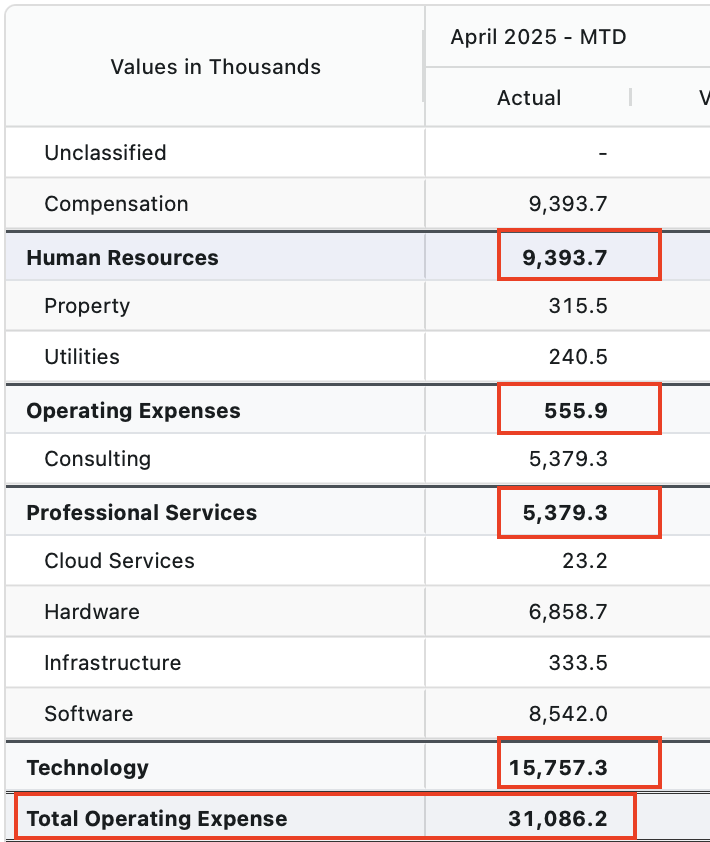The height and width of the screenshot is (842, 710).
Task: Select the Operating Expenses group row label
Action: point(133,411)
